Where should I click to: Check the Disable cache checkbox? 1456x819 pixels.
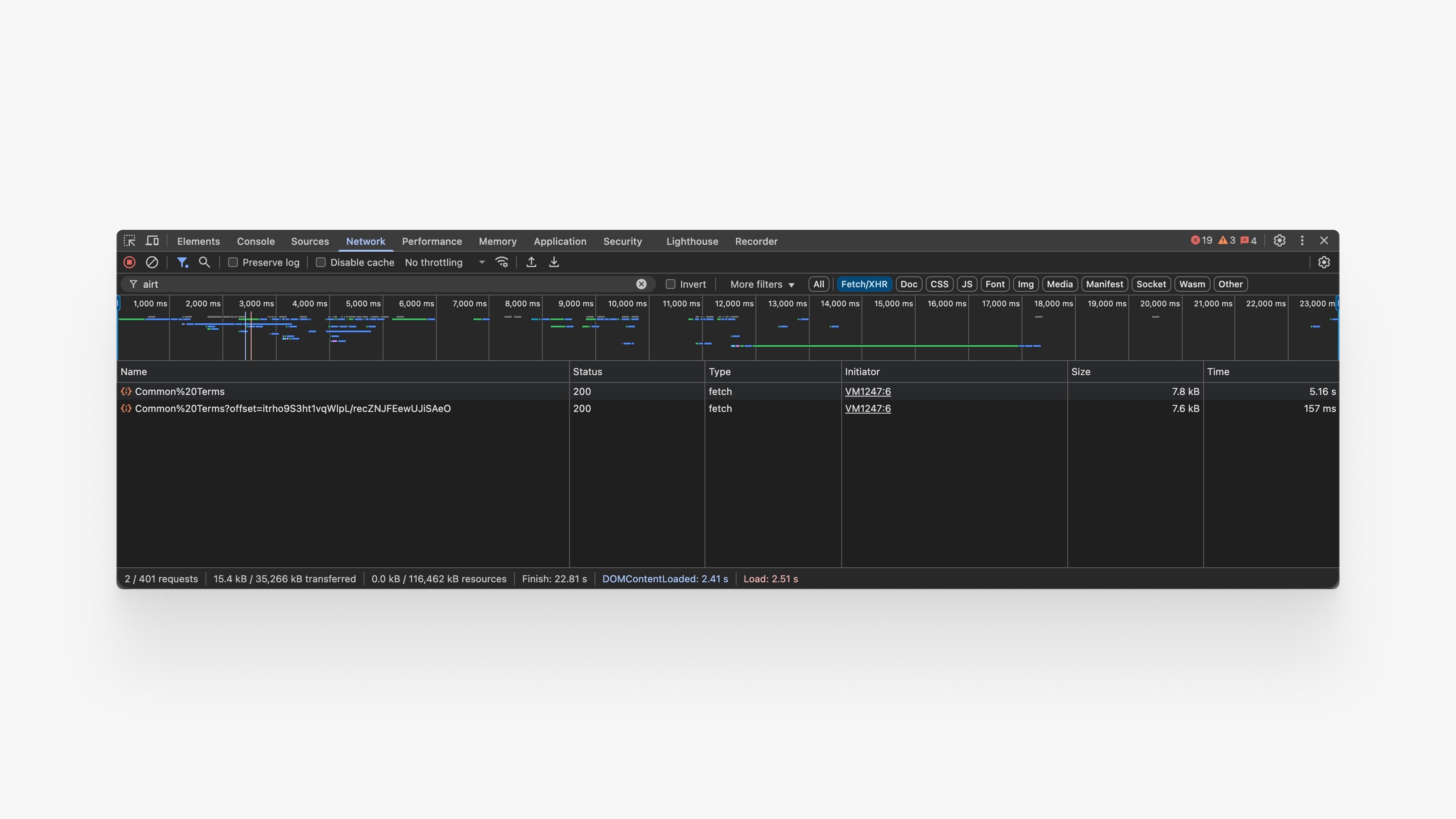click(x=320, y=263)
